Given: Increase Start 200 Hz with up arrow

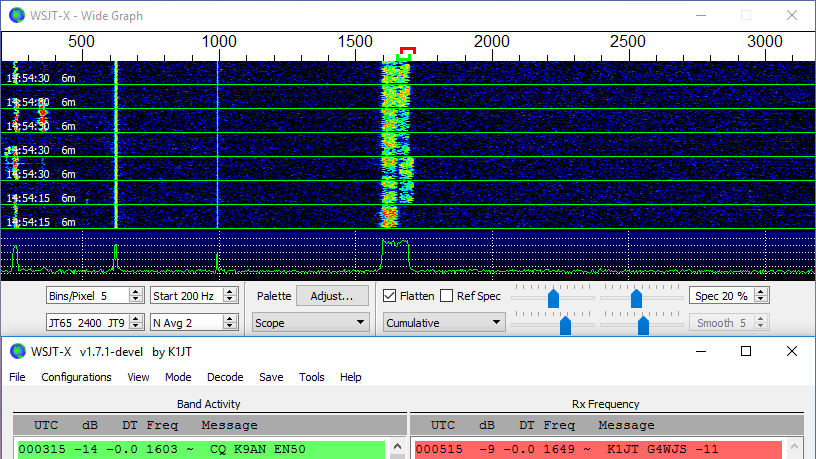Looking at the screenshot, I should click(x=230, y=292).
